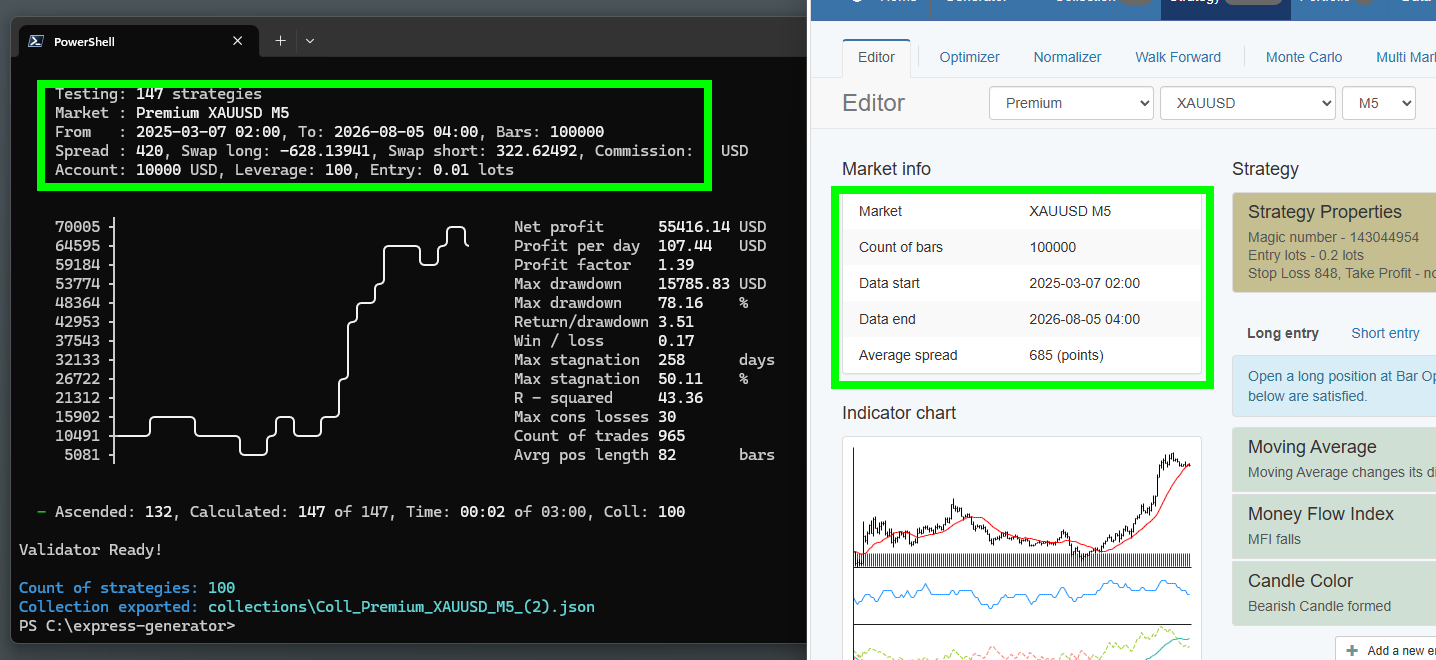Click the Add a new rule button
The image size is (1436, 660).
1386,649
